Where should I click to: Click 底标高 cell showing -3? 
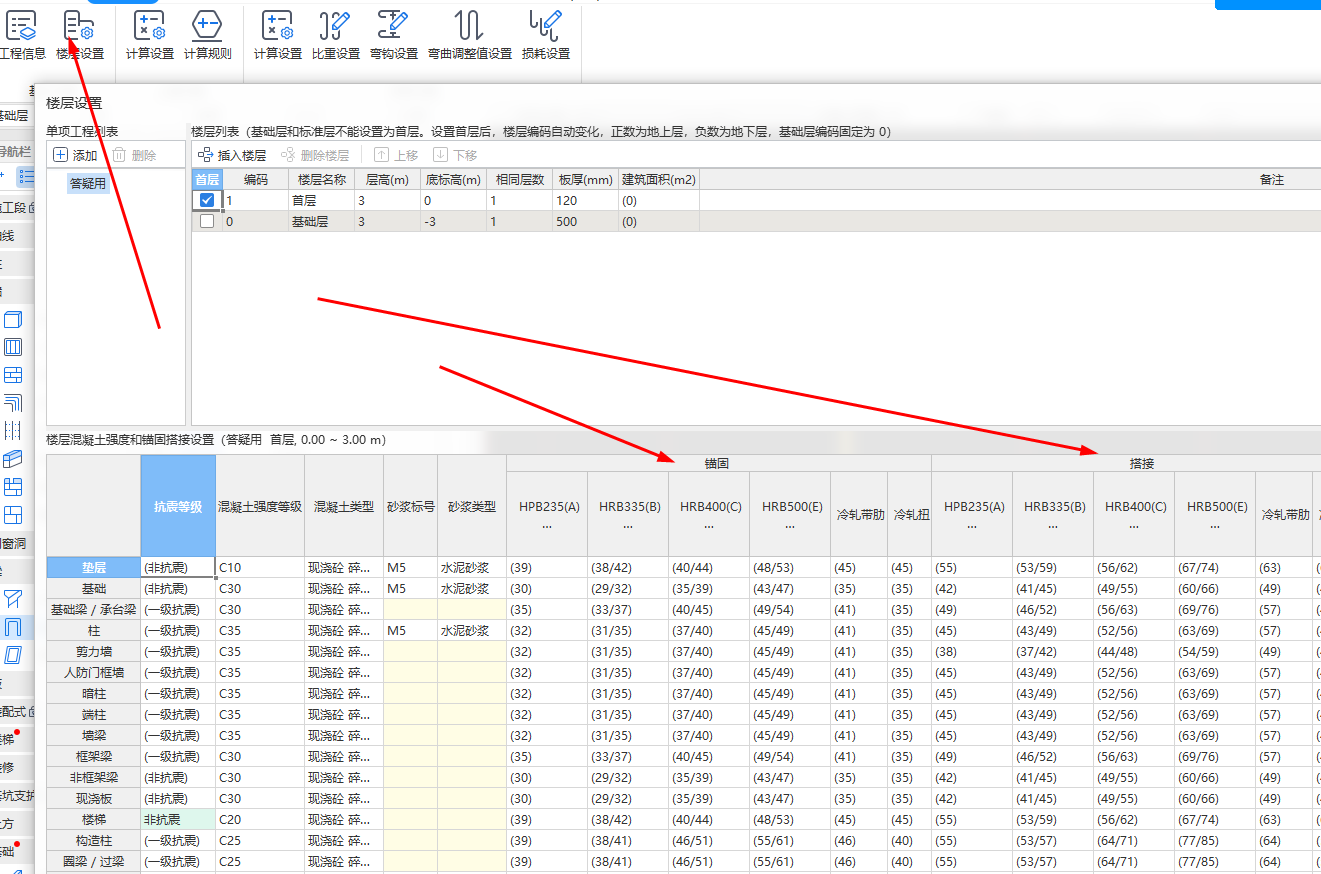click(x=452, y=222)
